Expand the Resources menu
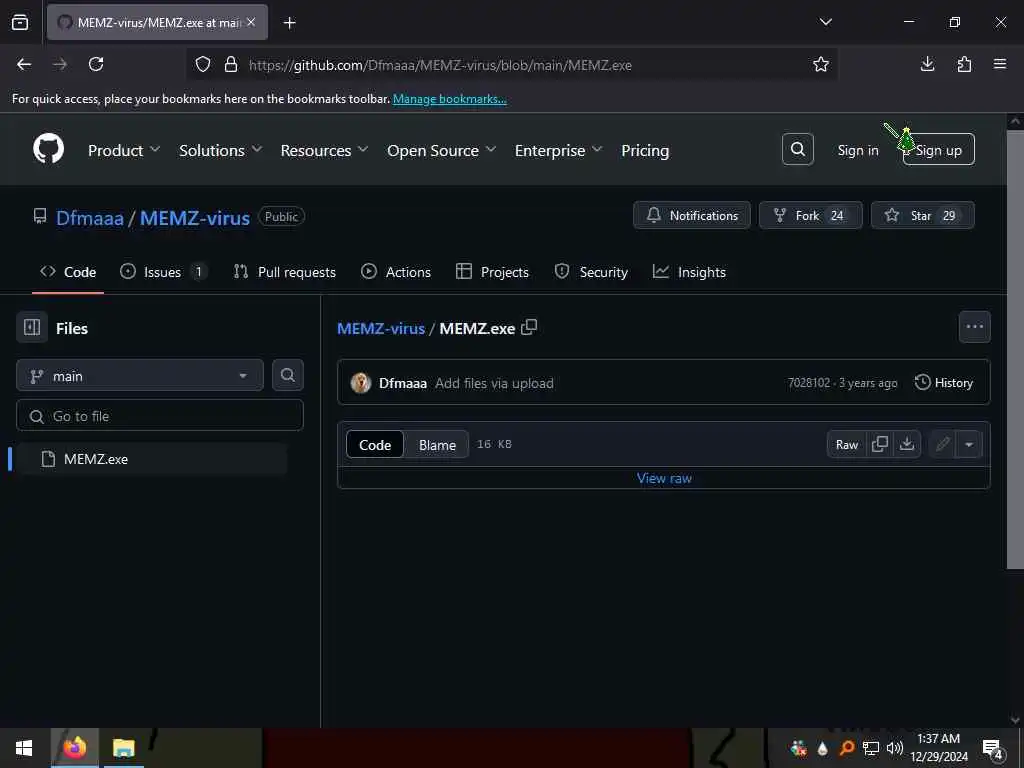The width and height of the screenshot is (1024, 768). point(324,150)
